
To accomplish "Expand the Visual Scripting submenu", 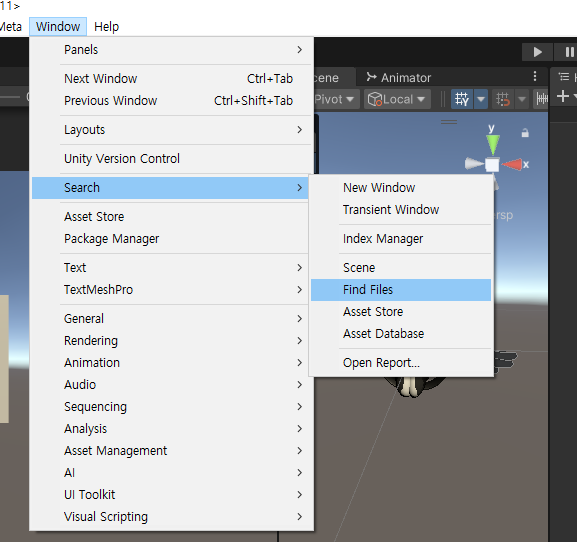I will 170,517.
